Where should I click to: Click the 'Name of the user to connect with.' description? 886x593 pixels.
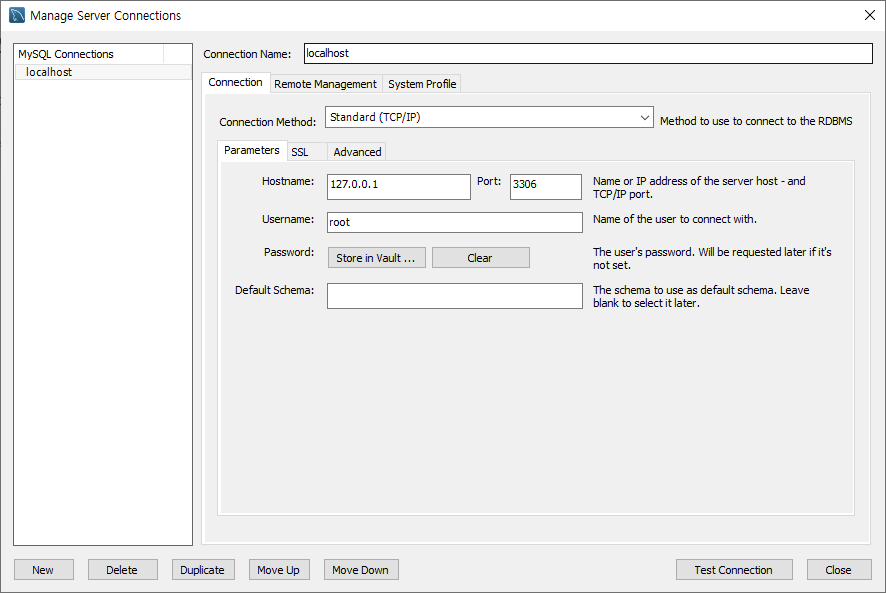675,219
